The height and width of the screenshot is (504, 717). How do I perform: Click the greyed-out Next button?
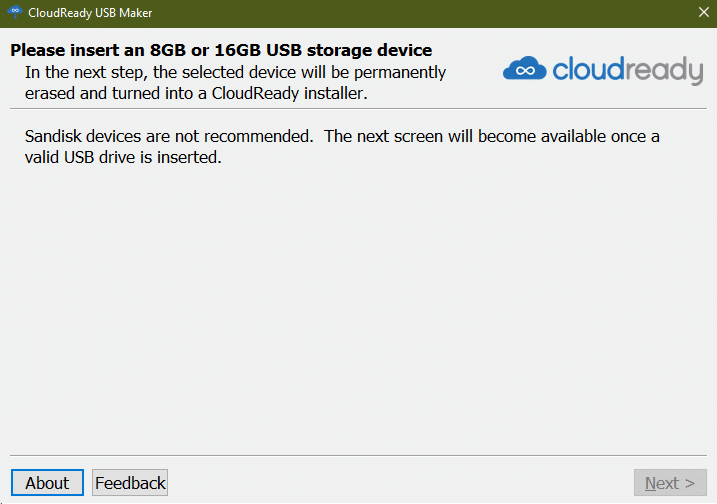(669, 483)
